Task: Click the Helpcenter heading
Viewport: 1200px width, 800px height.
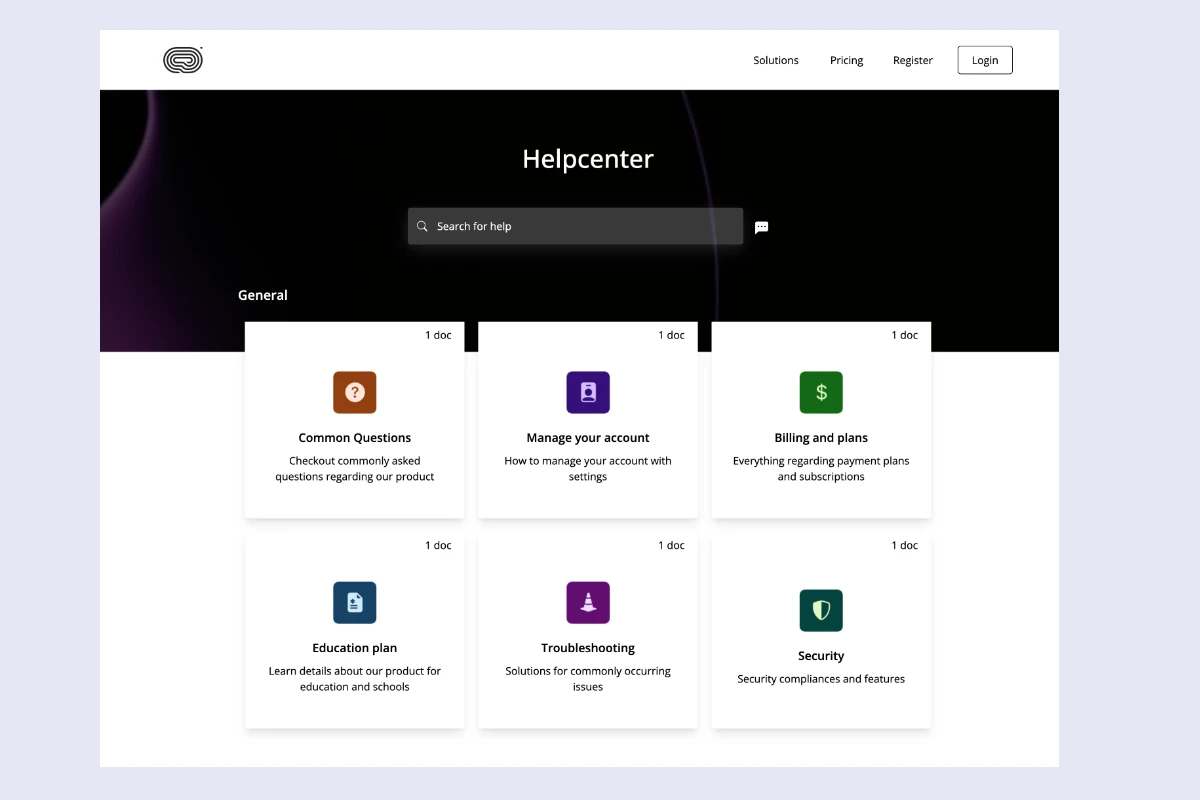Action: click(x=588, y=159)
